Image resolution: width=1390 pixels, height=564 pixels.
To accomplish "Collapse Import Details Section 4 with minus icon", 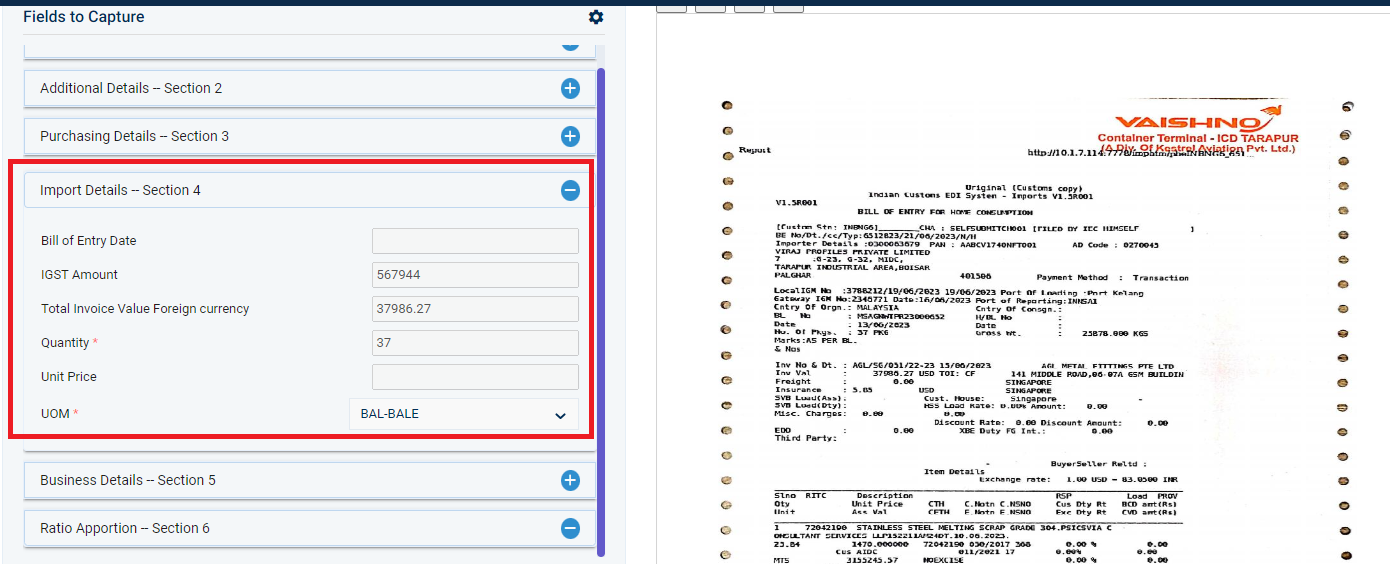I will pos(570,190).
